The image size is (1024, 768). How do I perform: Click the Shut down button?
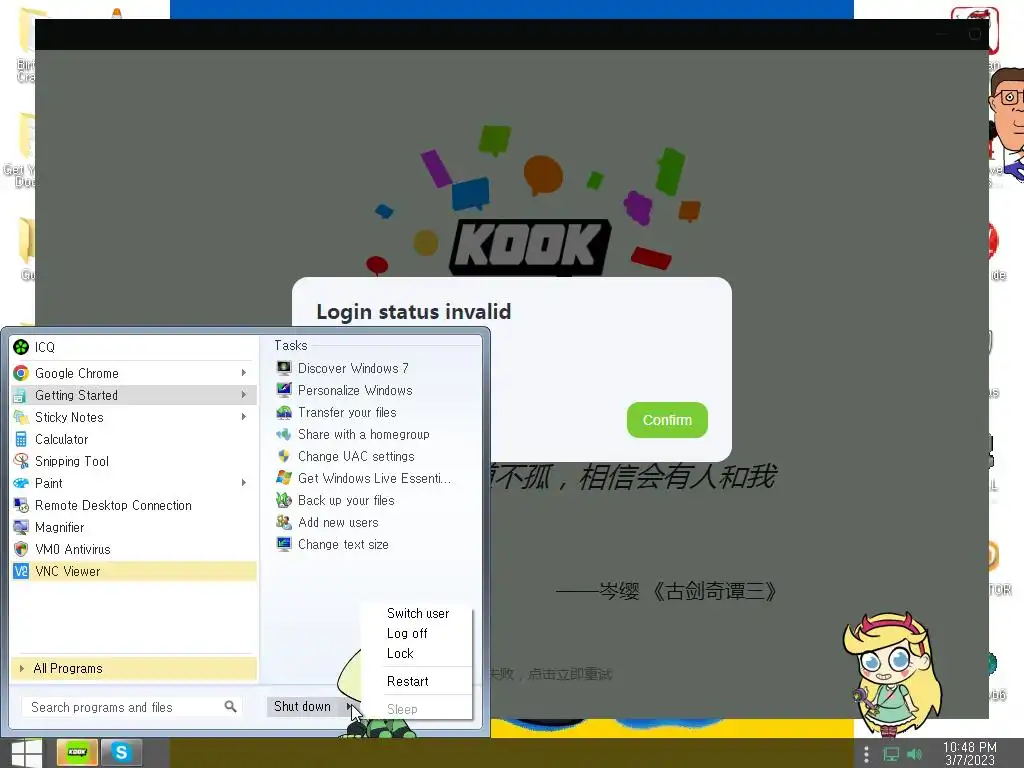[x=303, y=707]
